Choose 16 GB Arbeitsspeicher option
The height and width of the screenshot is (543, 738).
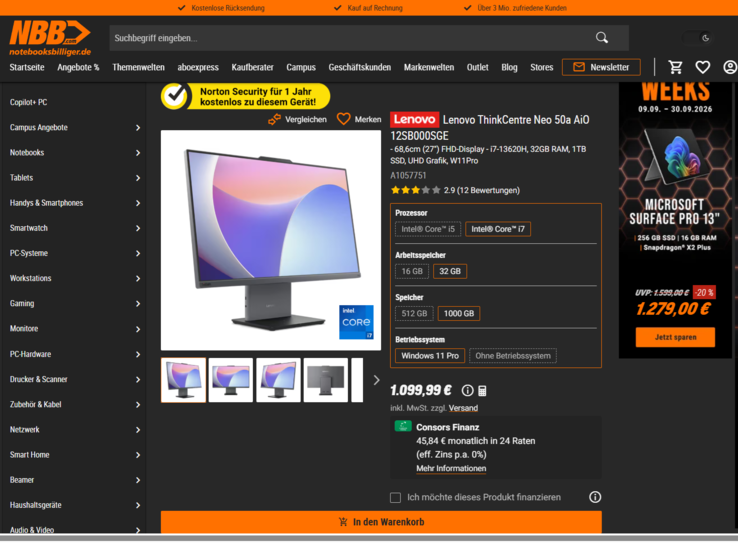412,272
